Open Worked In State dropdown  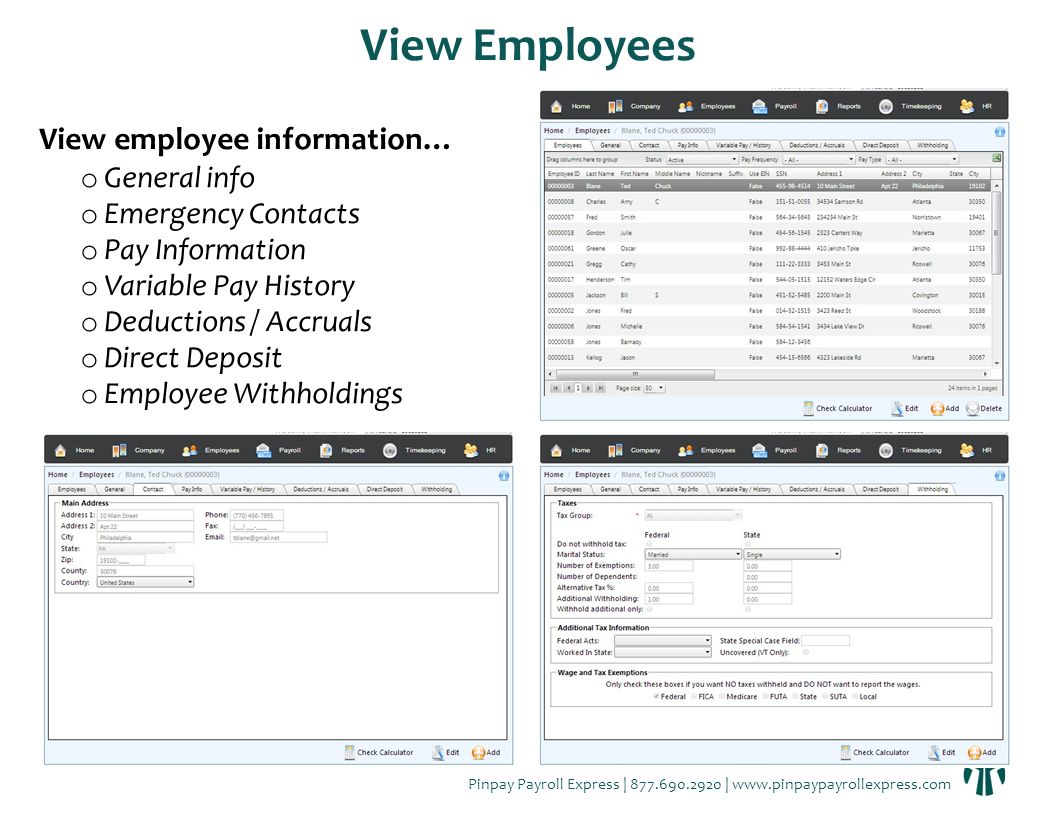[x=663, y=652]
